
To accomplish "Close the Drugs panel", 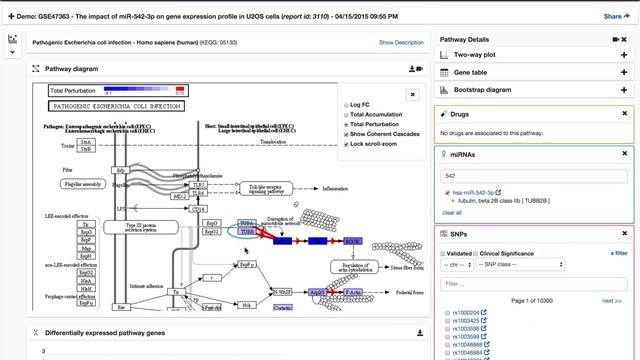I will 624,113.
